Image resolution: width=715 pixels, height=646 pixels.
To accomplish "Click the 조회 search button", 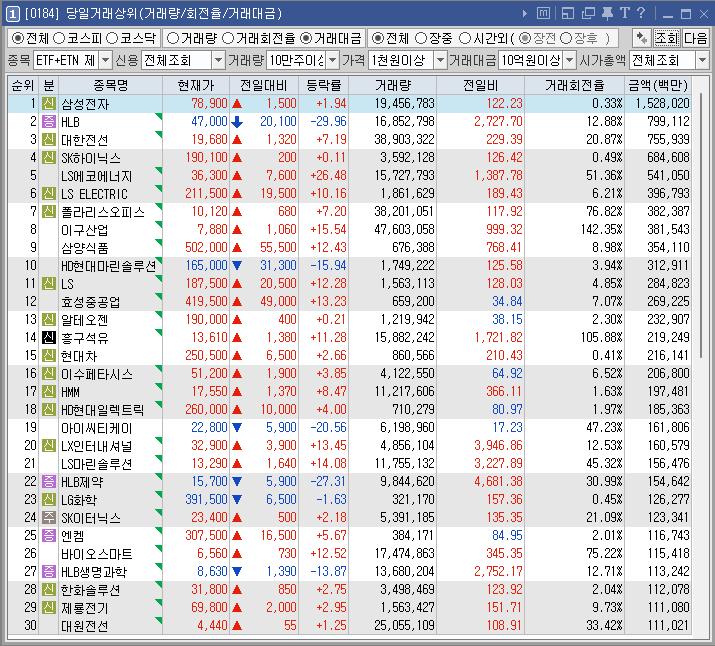I will (x=666, y=38).
